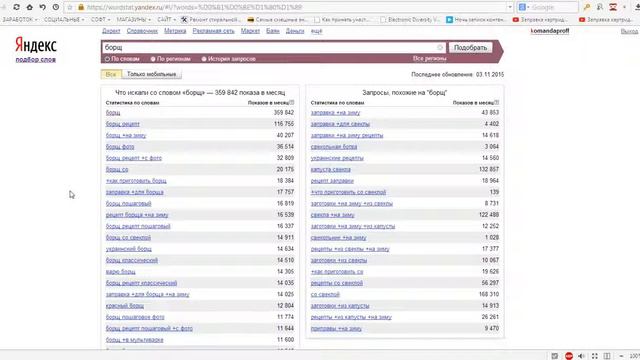Image resolution: width=640 pixels, height=360 pixels.
Task: Open the красный борщ keyword link
Action: [x=124, y=305]
